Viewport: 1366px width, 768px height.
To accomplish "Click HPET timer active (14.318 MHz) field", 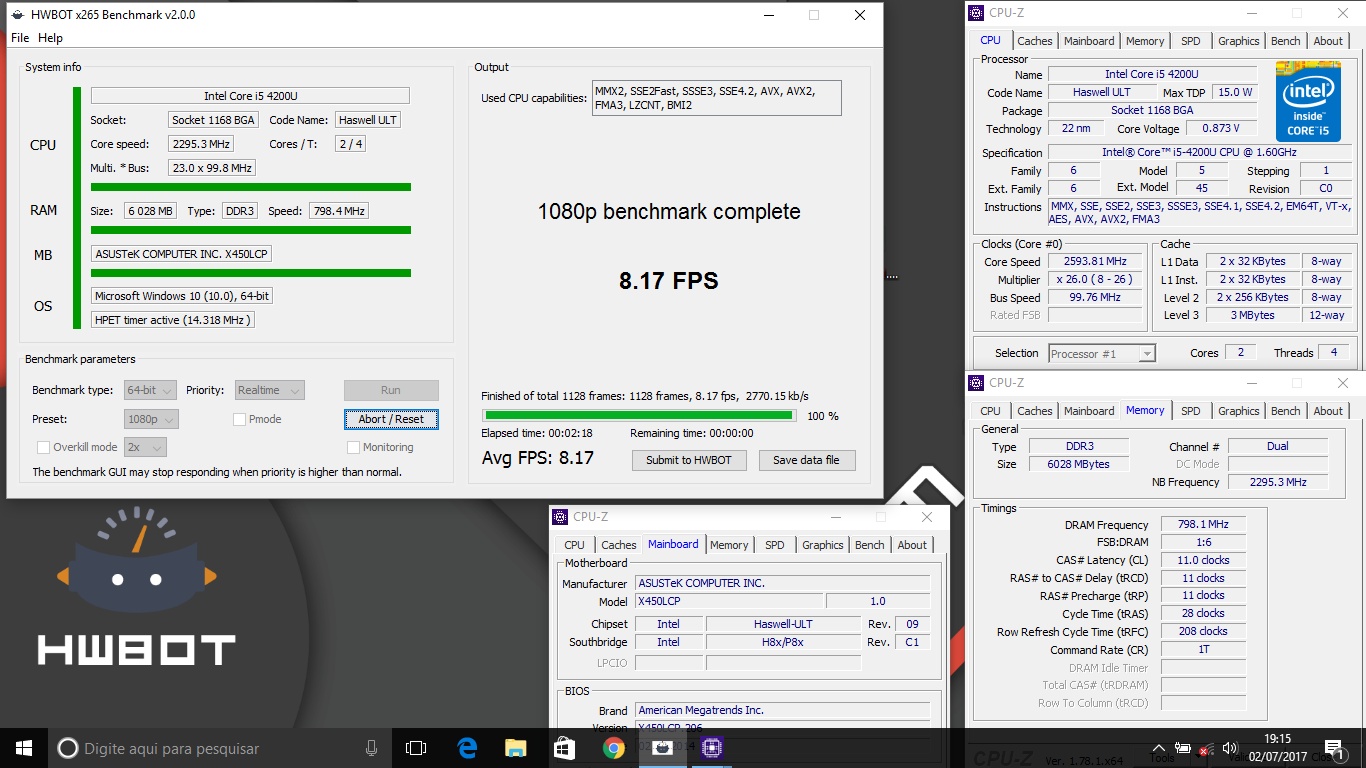I will (x=172, y=320).
